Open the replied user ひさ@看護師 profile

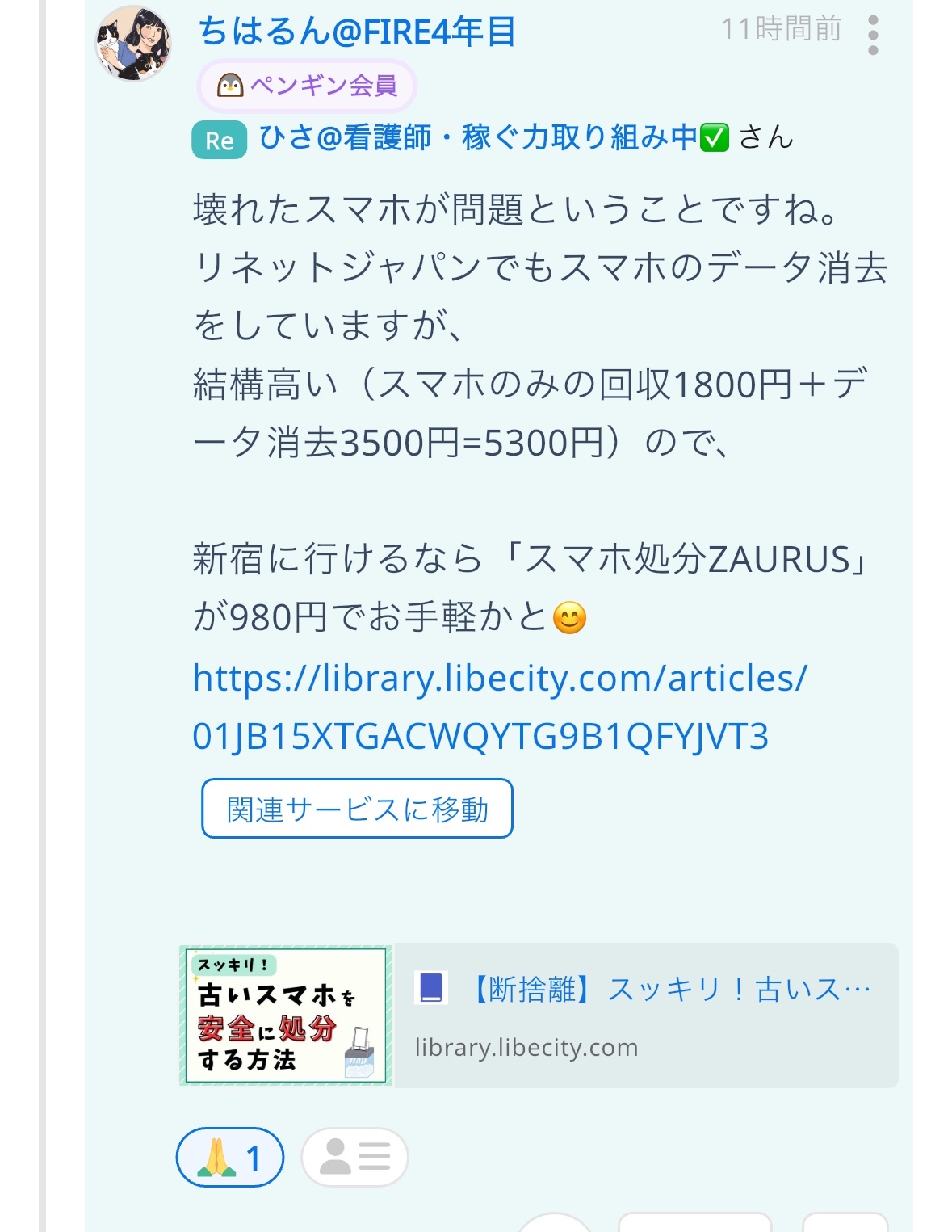tap(494, 138)
